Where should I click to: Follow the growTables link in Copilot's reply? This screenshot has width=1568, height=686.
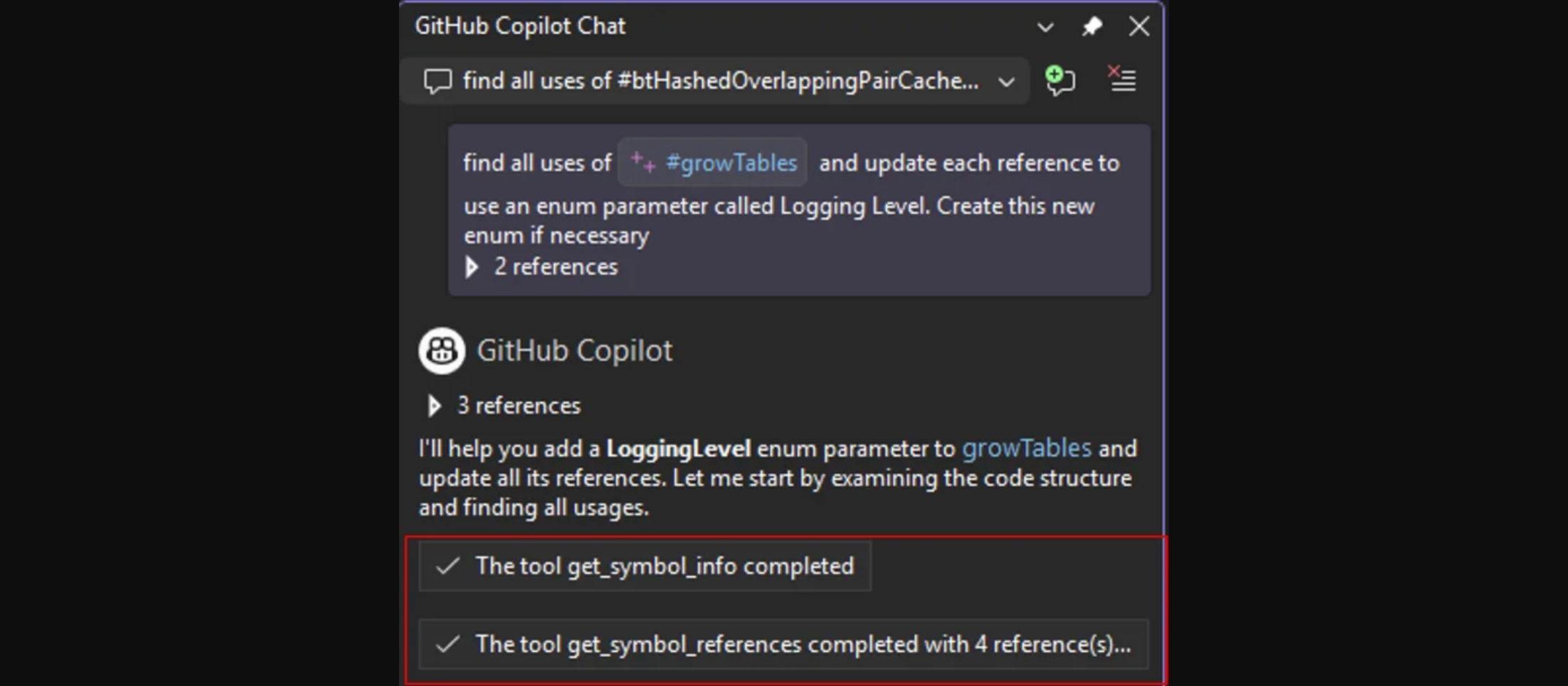pyautogui.click(x=1026, y=448)
